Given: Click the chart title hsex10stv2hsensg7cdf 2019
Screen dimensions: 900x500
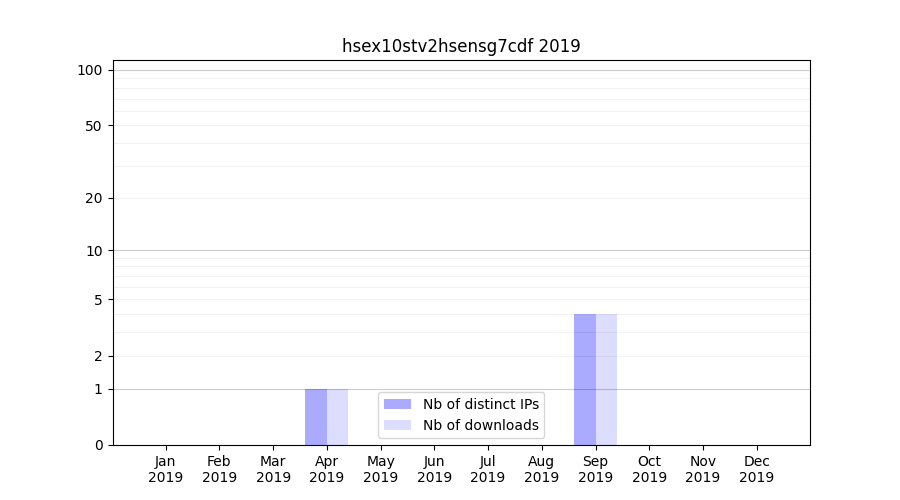Looking at the screenshot, I should 461,46.
